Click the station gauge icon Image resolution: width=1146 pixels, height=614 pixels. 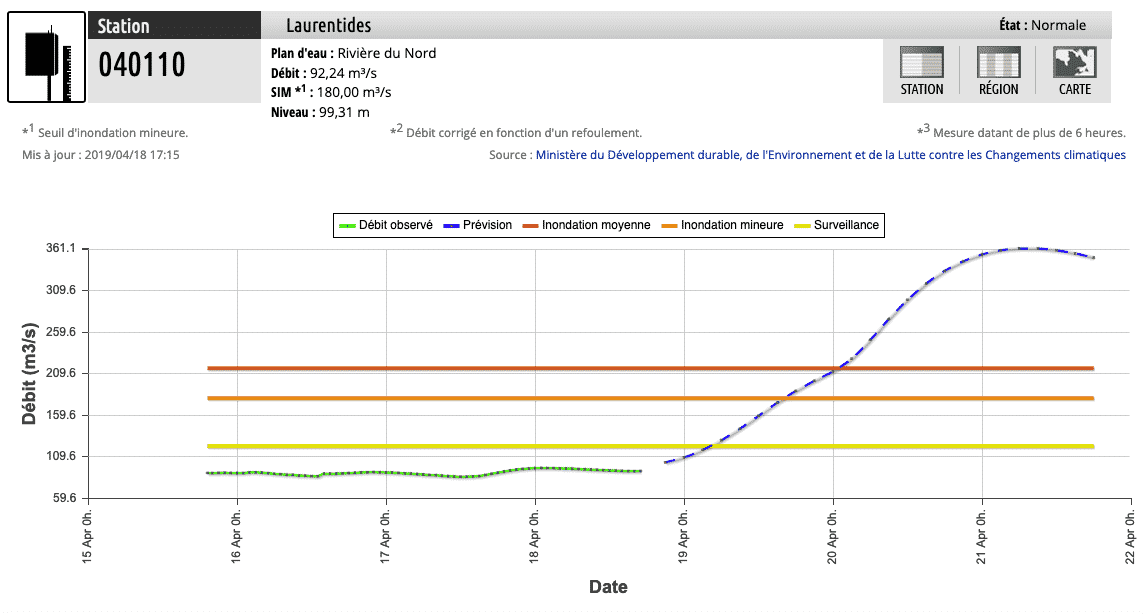46,57
